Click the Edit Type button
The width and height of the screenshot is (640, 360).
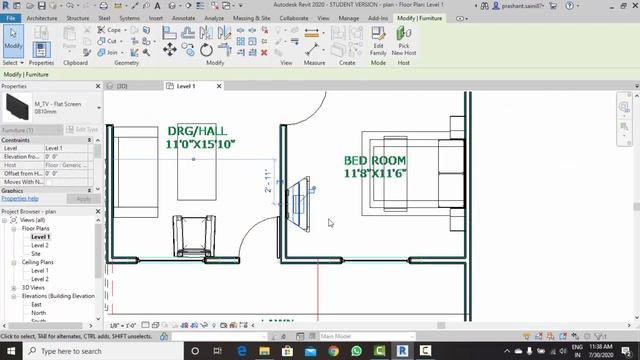[x=82, y=129]
